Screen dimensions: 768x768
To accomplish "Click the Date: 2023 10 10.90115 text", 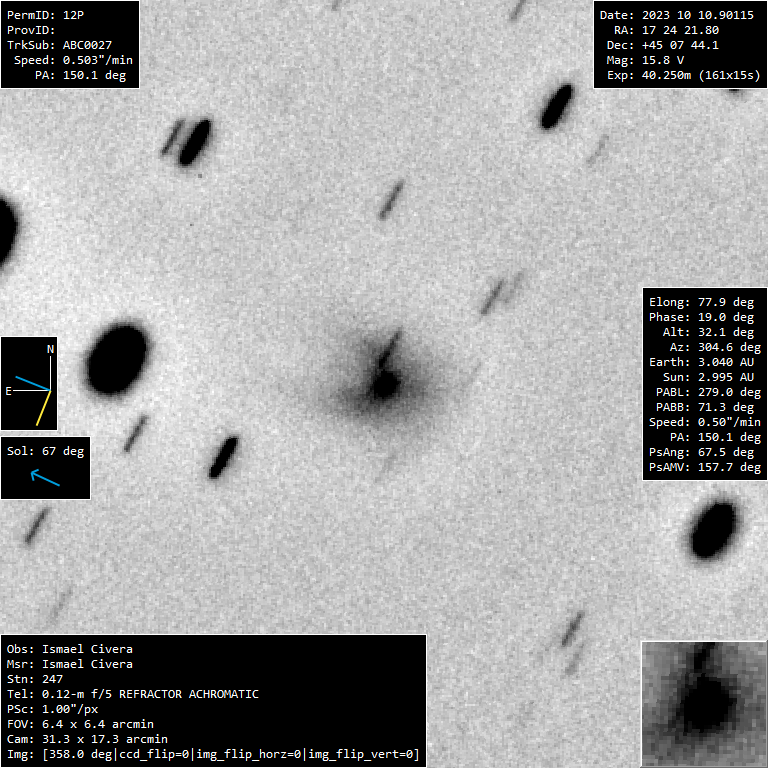I will [x=677, y=15].
